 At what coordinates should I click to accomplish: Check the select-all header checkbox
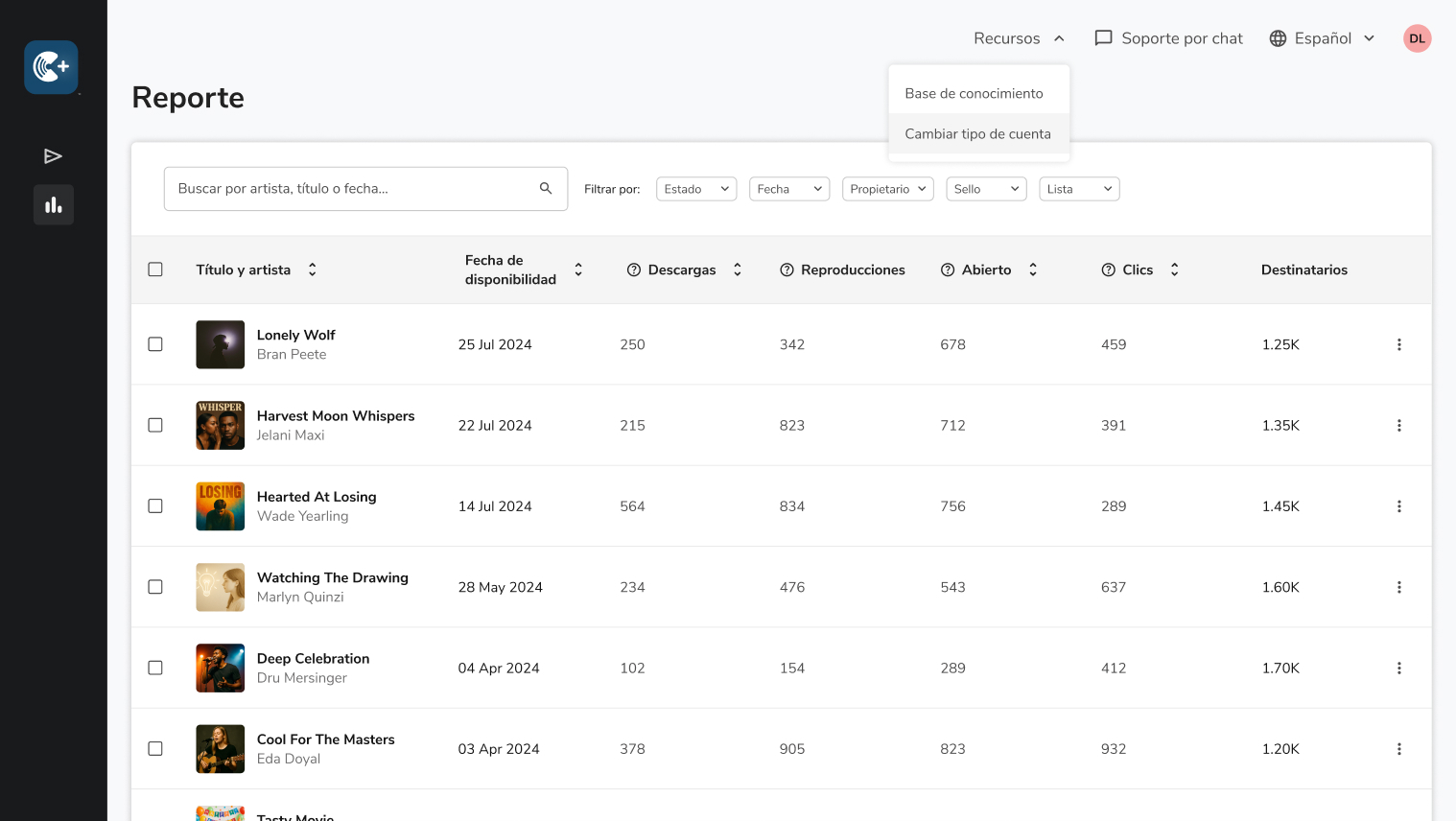155,270
